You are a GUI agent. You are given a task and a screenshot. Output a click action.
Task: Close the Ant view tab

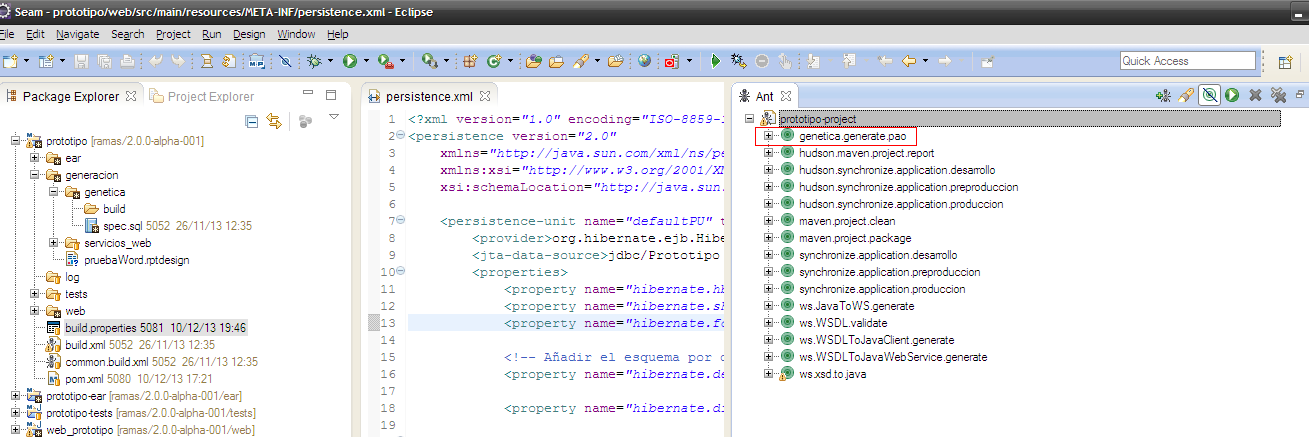pyautogui.click(x=786, y=97)
